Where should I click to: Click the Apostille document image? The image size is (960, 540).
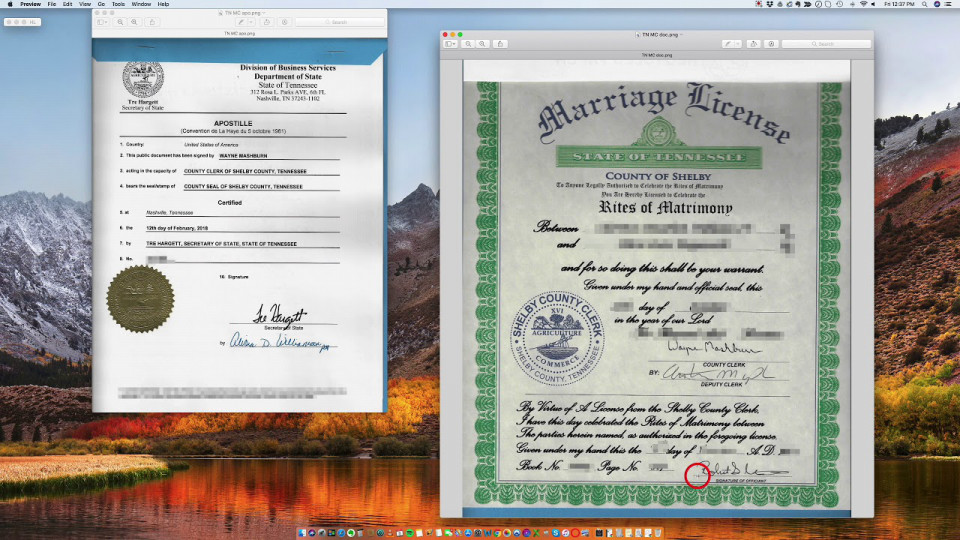(x=239, y=225)
